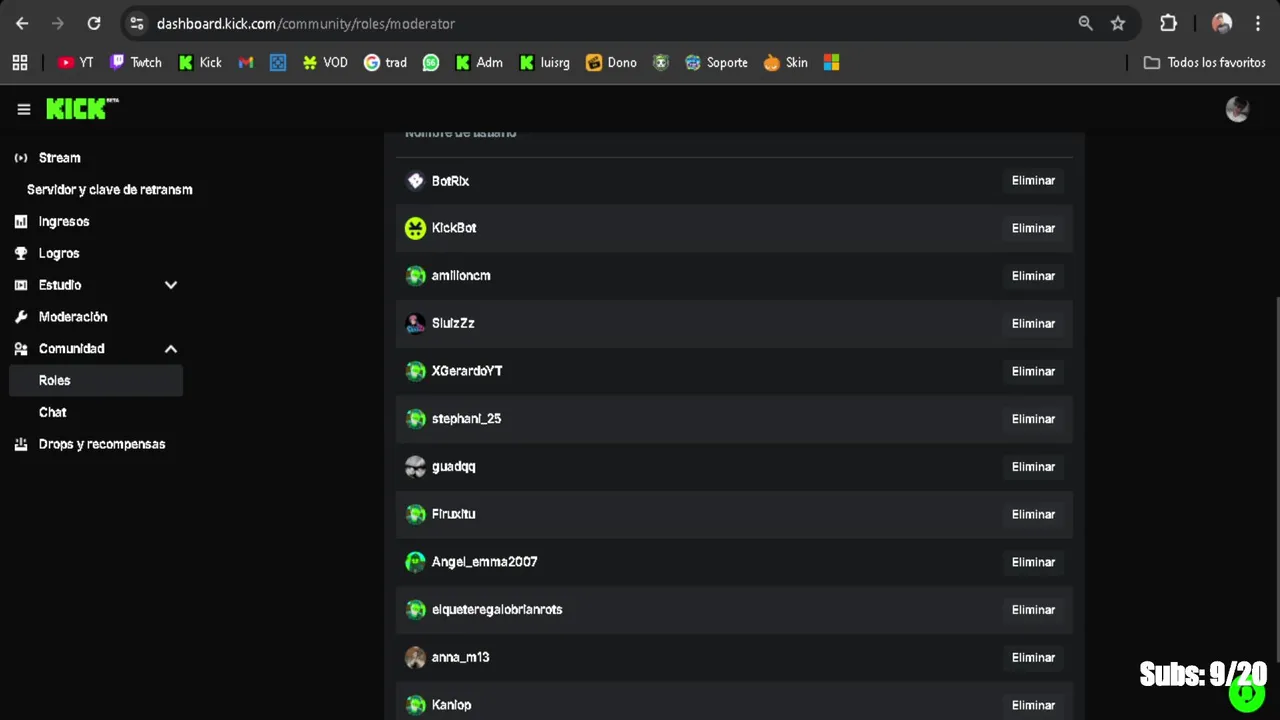
Task: Open the Kick bookmark
Action: (x=200, y=62)
